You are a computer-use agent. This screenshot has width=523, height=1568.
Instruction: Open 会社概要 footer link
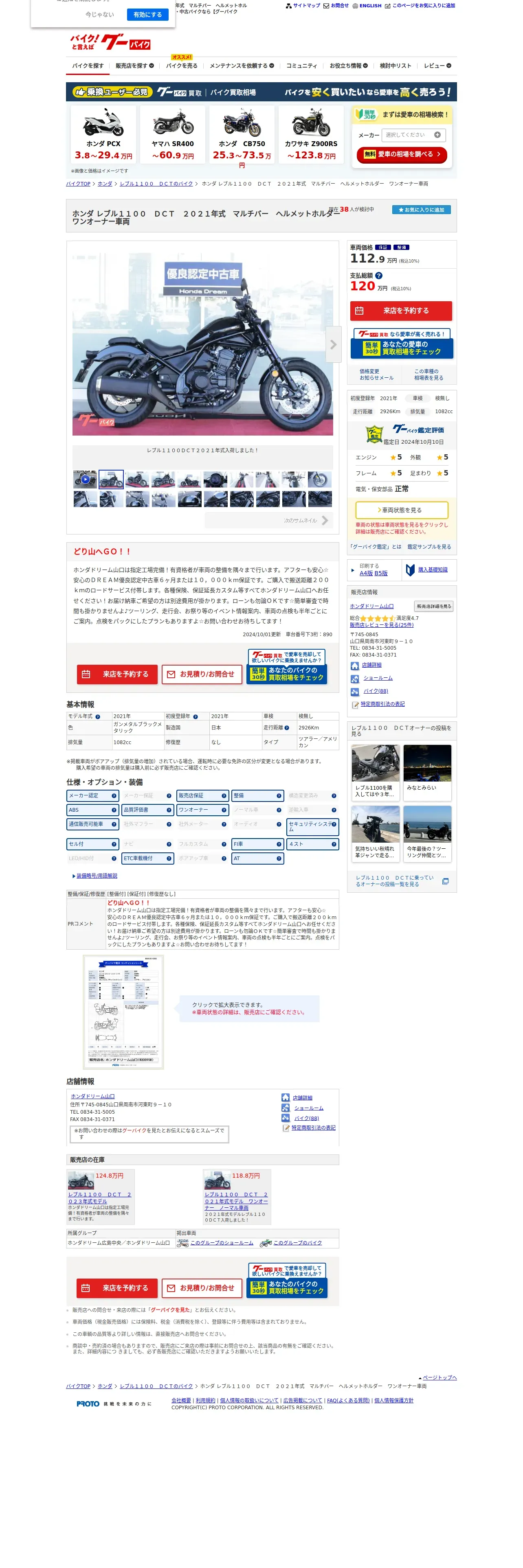click(181, 1401)
